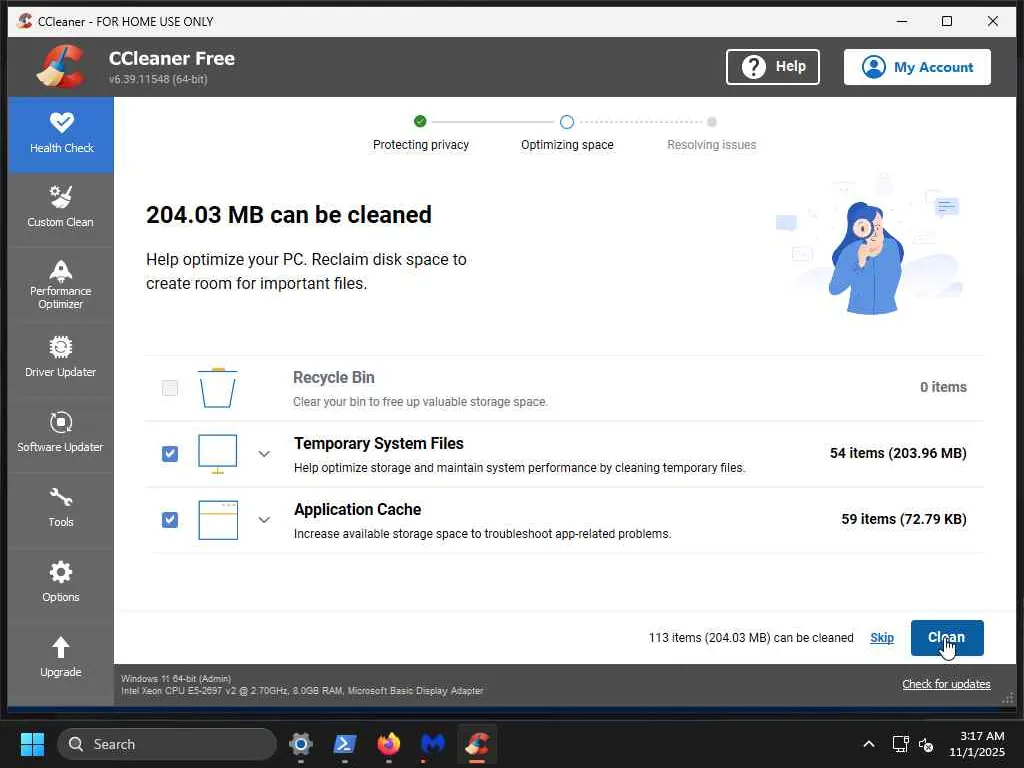1024x768 pixels.
Task: Click the 'CCleaner Free' header title
Action: 172,58
